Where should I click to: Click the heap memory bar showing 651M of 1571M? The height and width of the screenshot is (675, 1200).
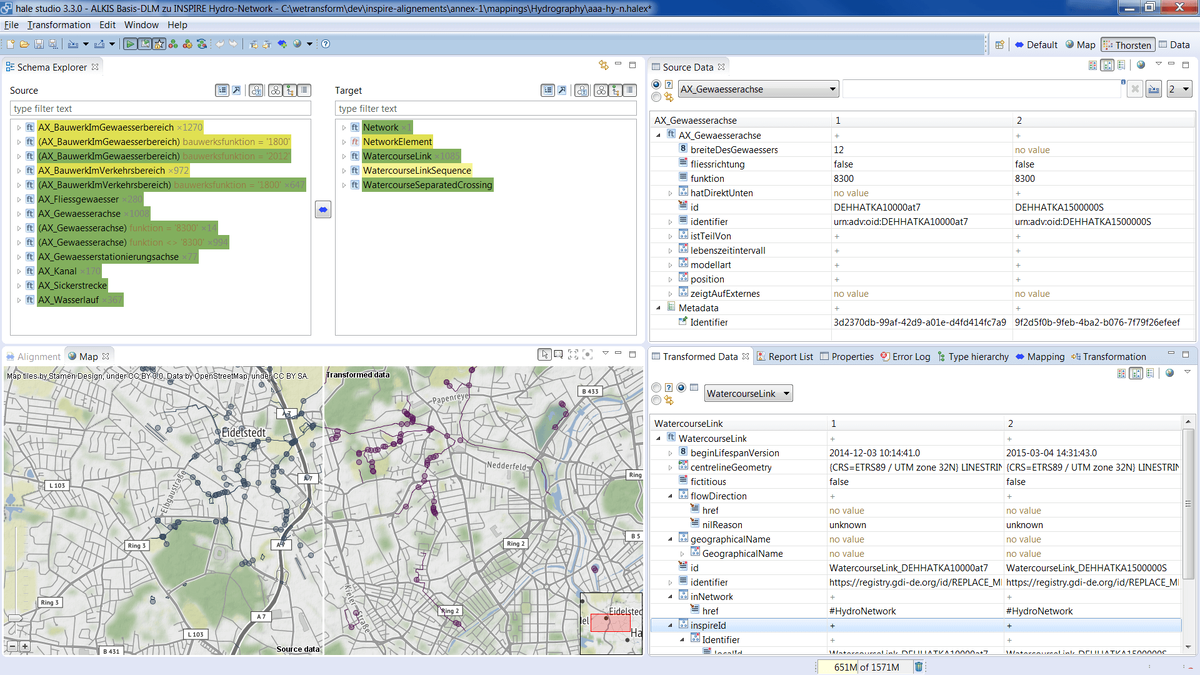[866, 667]
